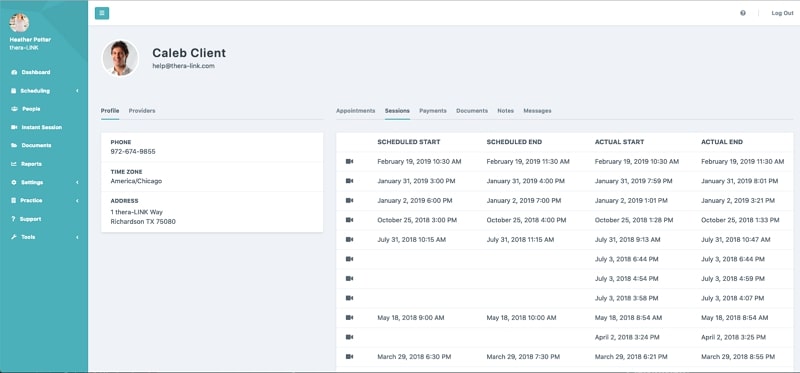
Task: Open Dashboard from the sidebar
Action: [36, 72]
